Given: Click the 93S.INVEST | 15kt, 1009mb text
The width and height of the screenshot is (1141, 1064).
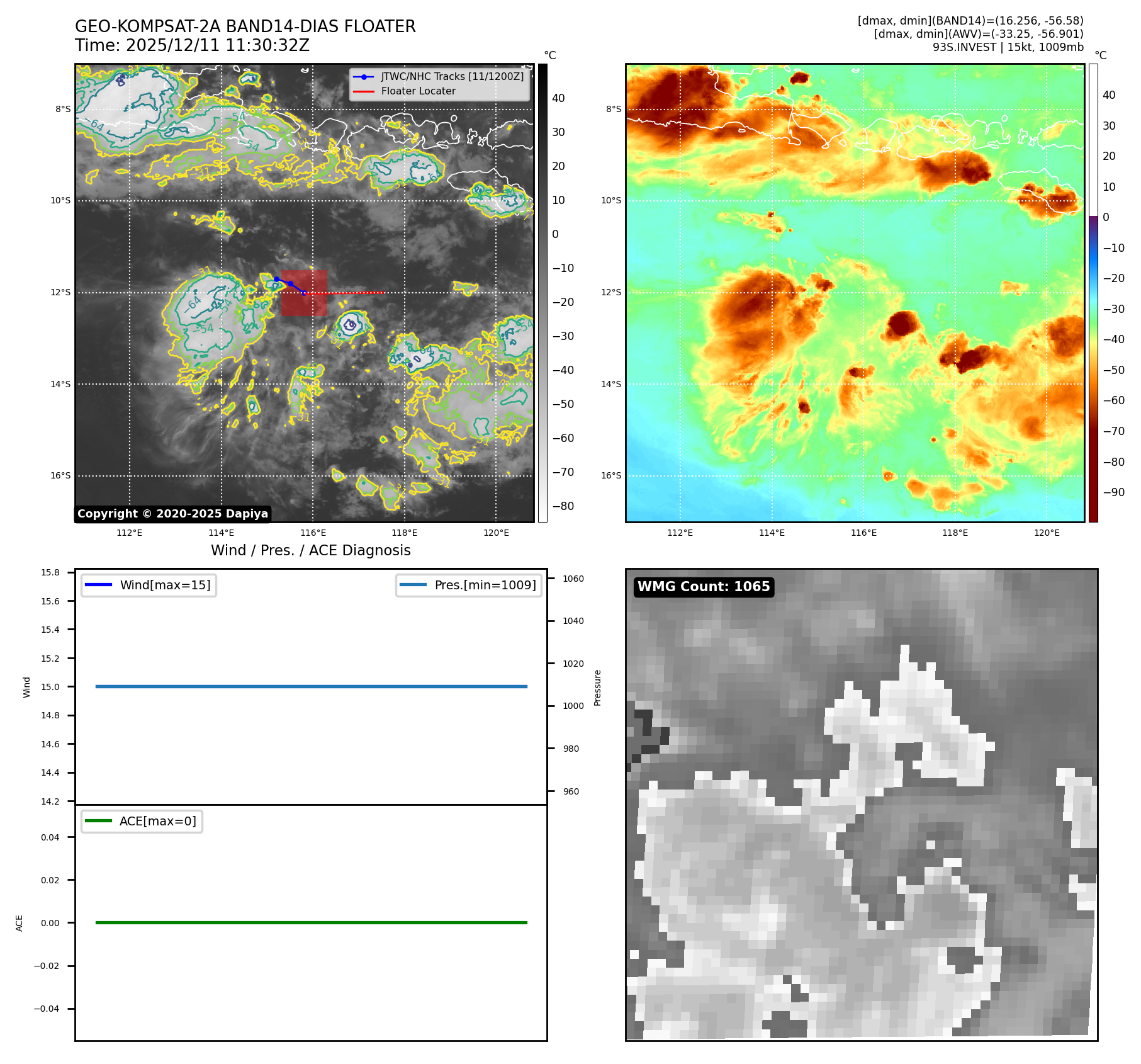Looking at the screenshot, I should (x=1008, y=47).
